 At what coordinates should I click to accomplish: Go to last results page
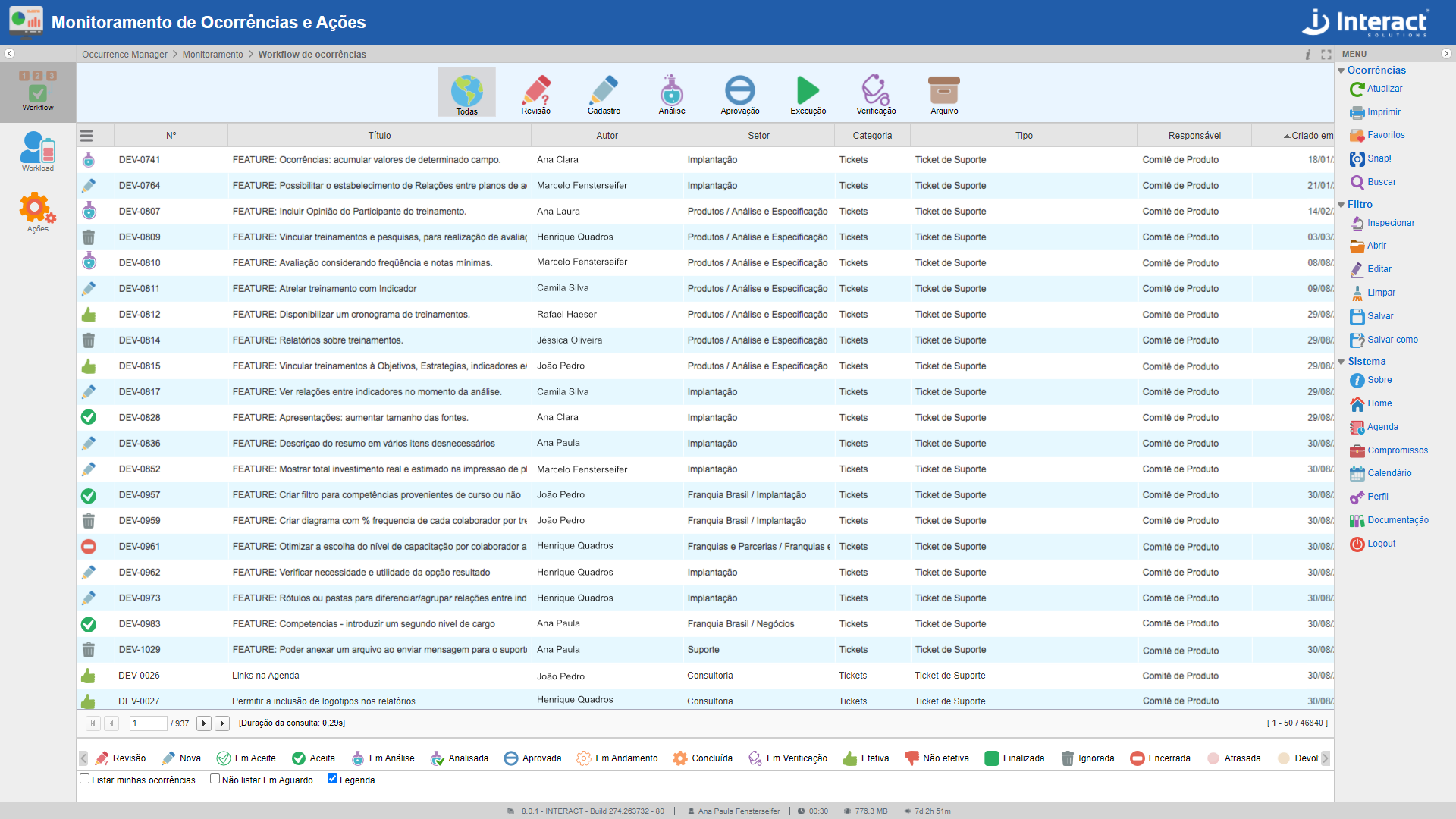coord(222,723)
